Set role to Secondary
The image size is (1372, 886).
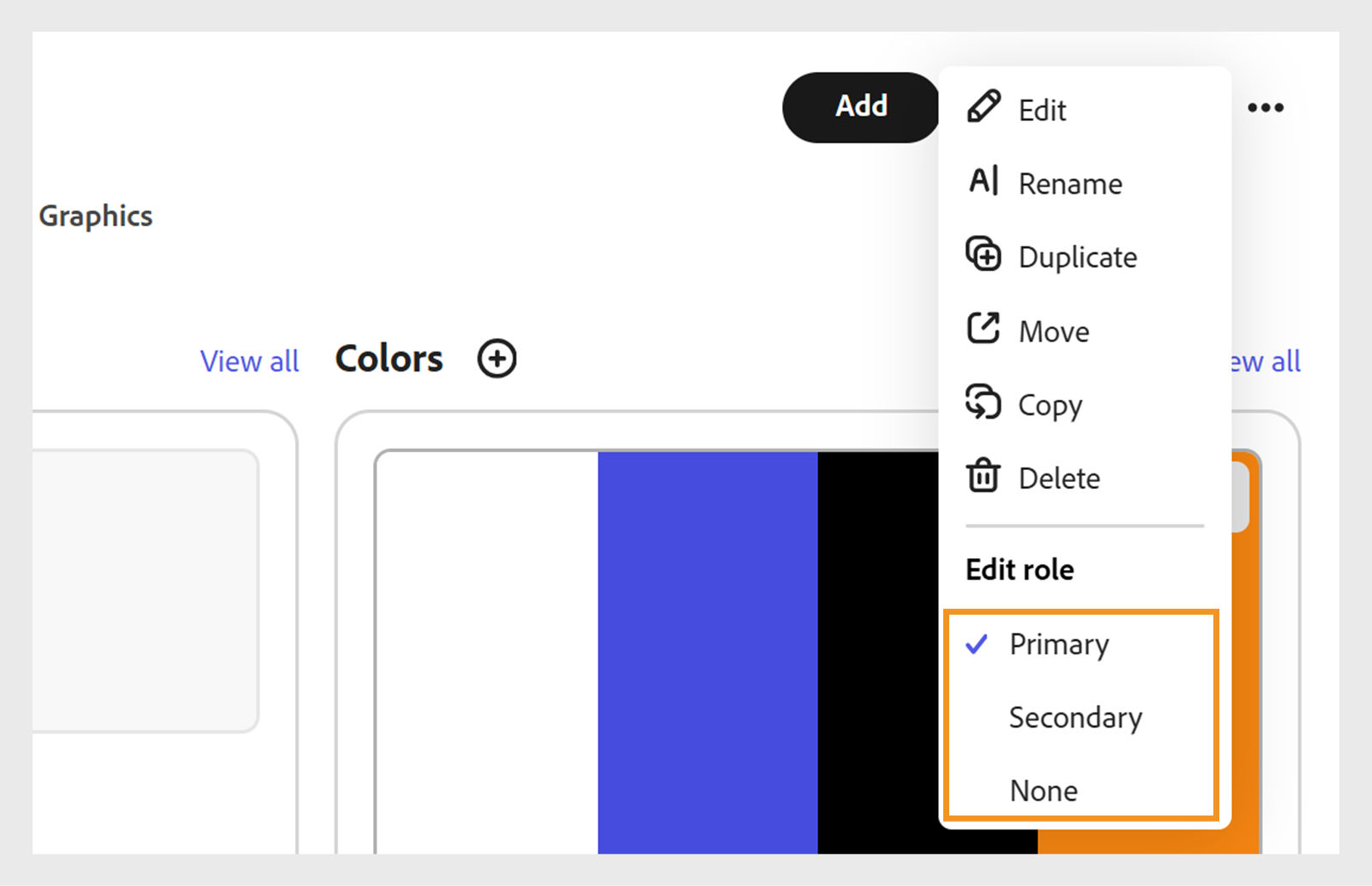(x=1075, y=717)
